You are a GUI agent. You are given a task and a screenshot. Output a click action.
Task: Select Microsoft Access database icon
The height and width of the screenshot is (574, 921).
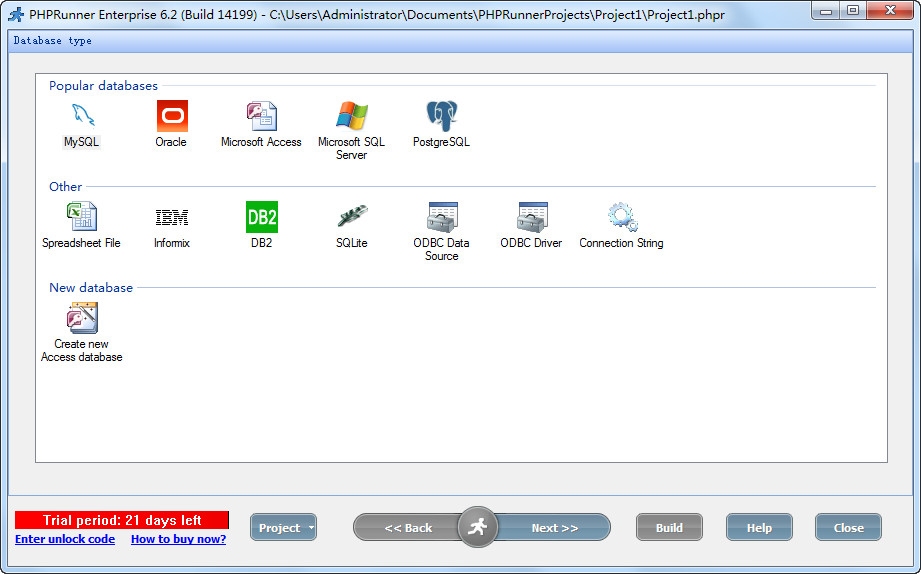pyautogui.click(x=261, y=117)
